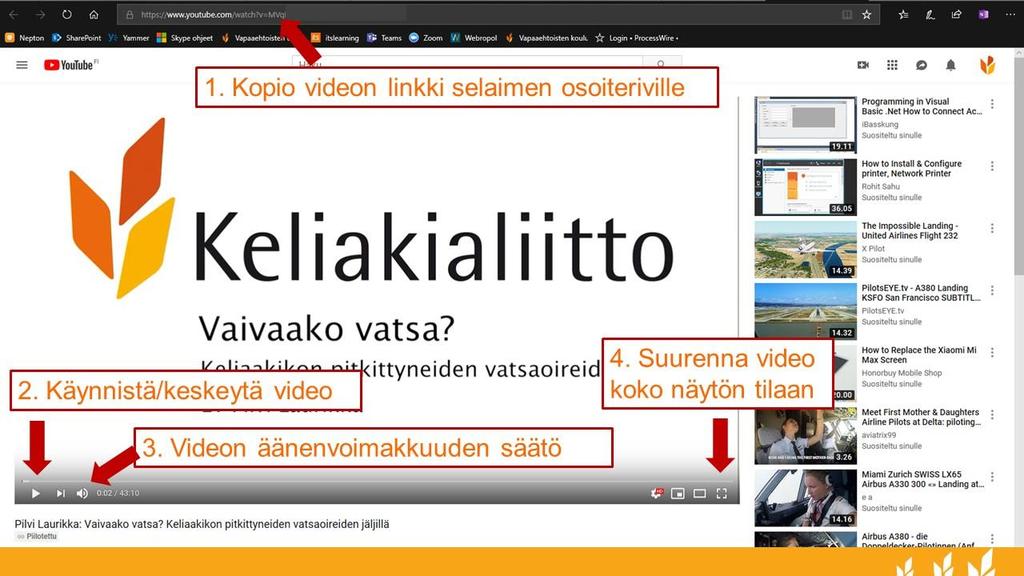This screenshot has height=576, width=1024.
Task: Open The Impossible Landing video thumbnail
Action: click(805, 249)
